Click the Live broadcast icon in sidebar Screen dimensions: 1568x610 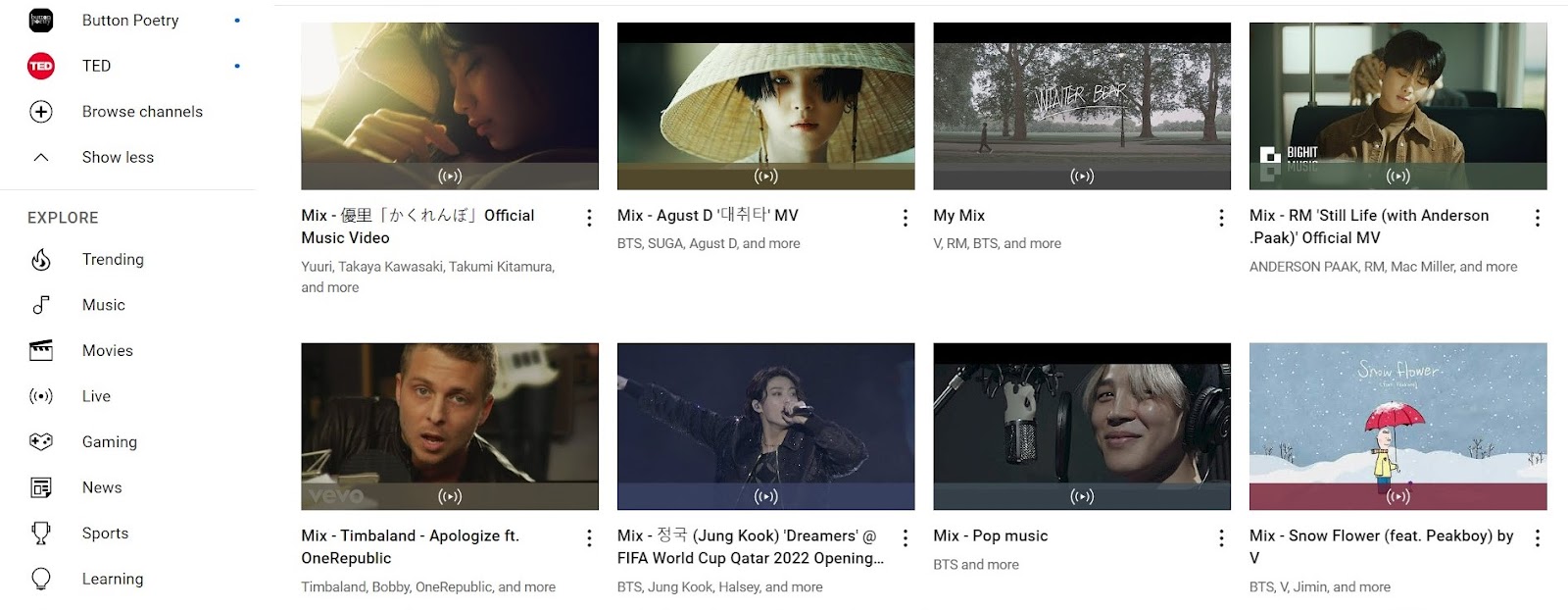[x=41, y=396]
